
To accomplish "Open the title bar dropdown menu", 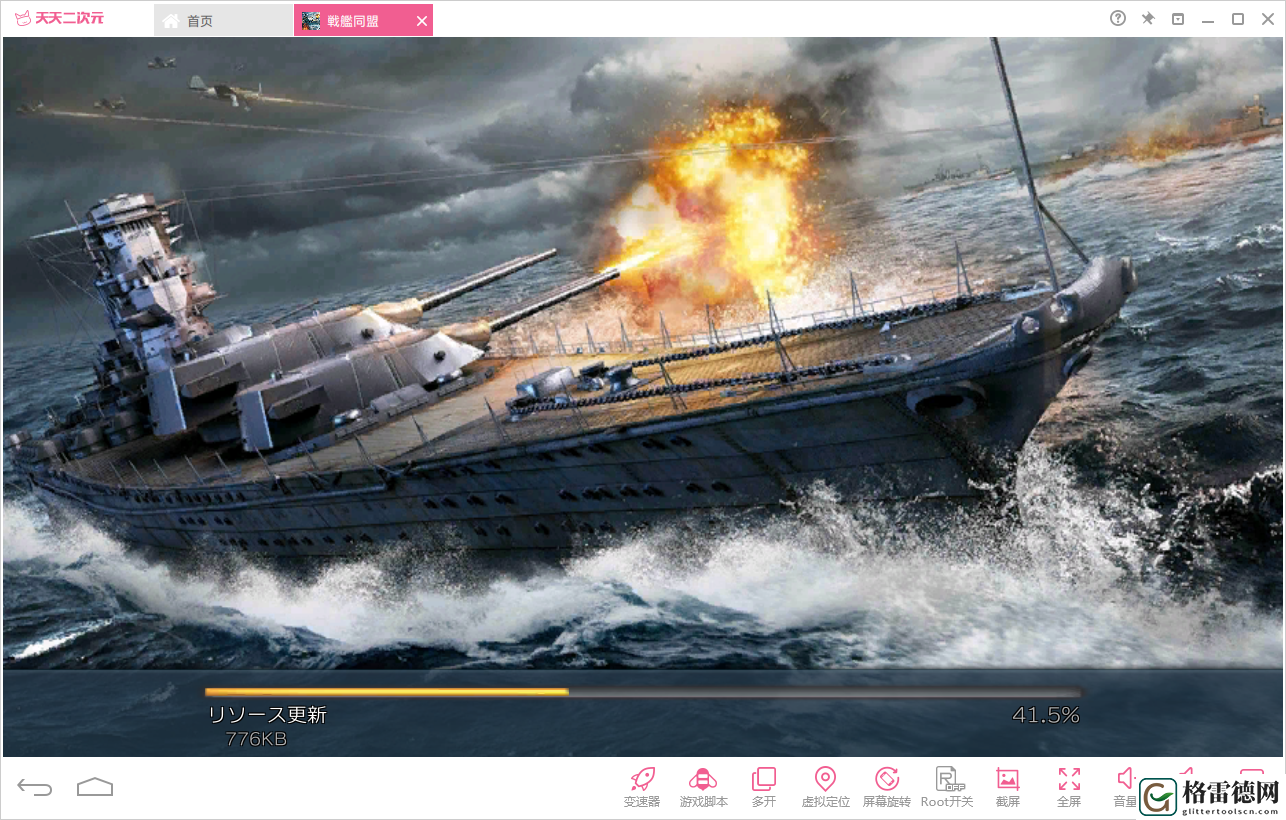I will point(1178,19).
